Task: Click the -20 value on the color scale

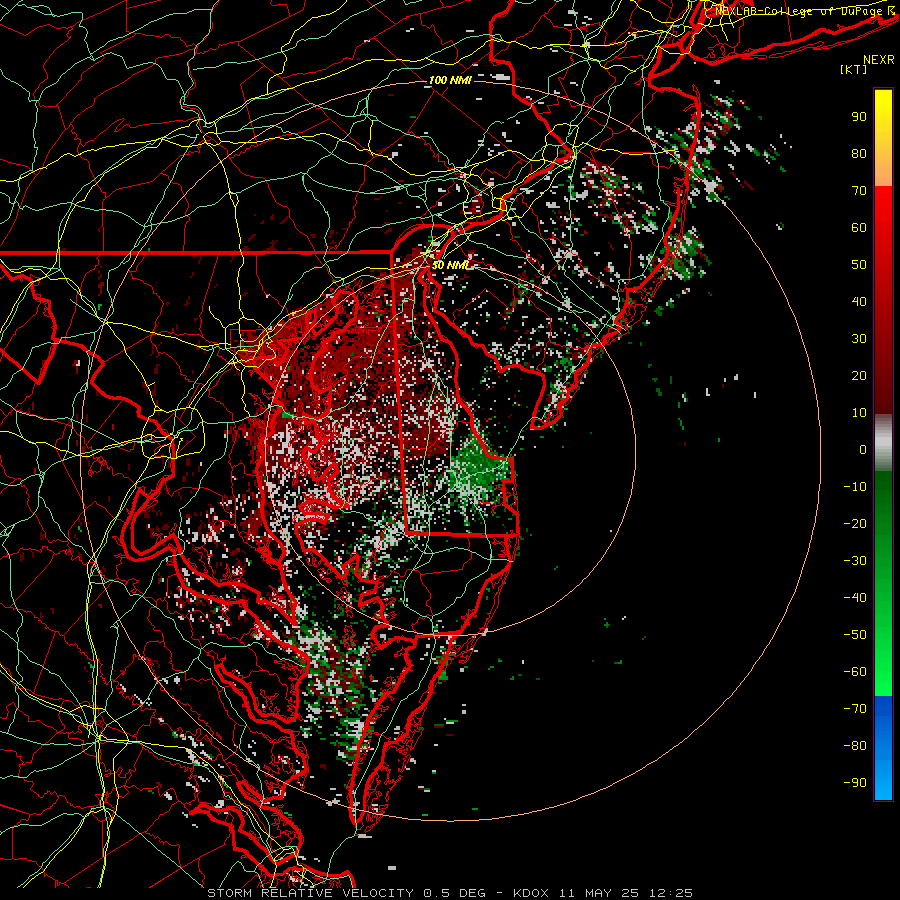Action: [855, 524]
